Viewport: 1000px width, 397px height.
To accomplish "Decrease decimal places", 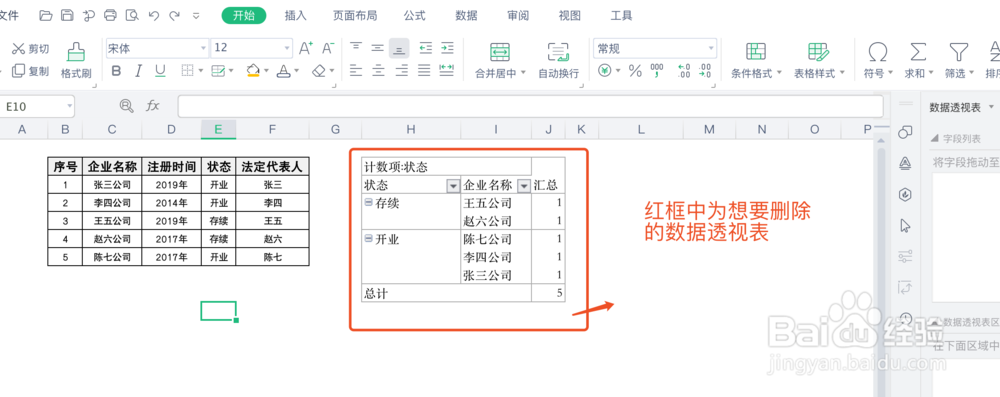I will pyautogui.click(x=705, y=71).
